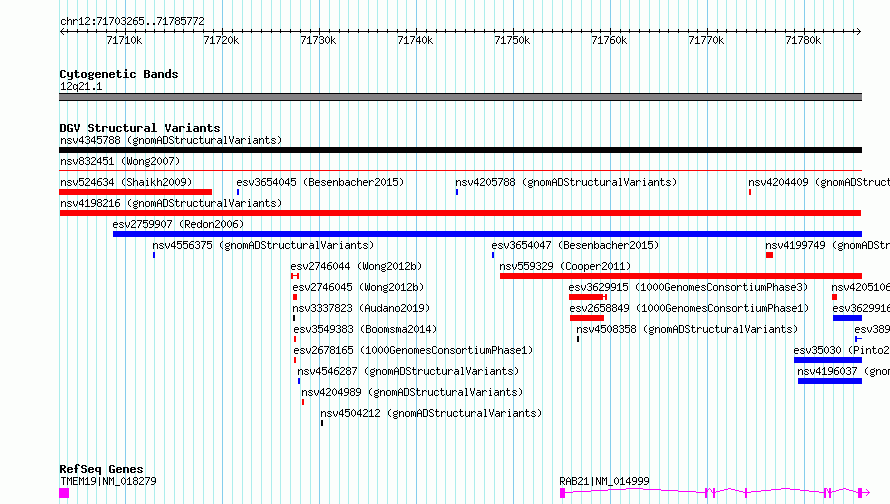Click the nsv4198216 long red bar
Viewport: 890px width, 504px height.
pos(460,213)
